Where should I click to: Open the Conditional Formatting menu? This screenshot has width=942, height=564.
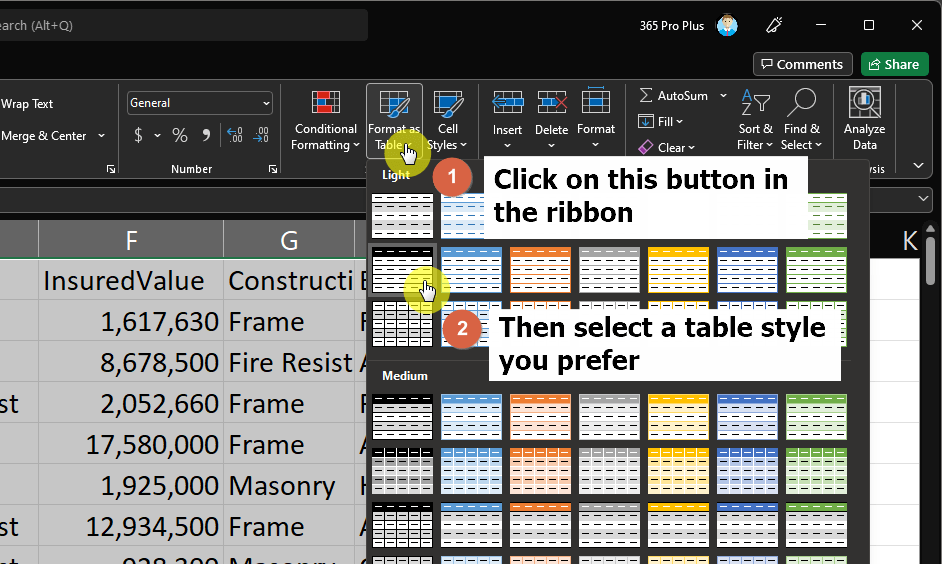point(325,121)
